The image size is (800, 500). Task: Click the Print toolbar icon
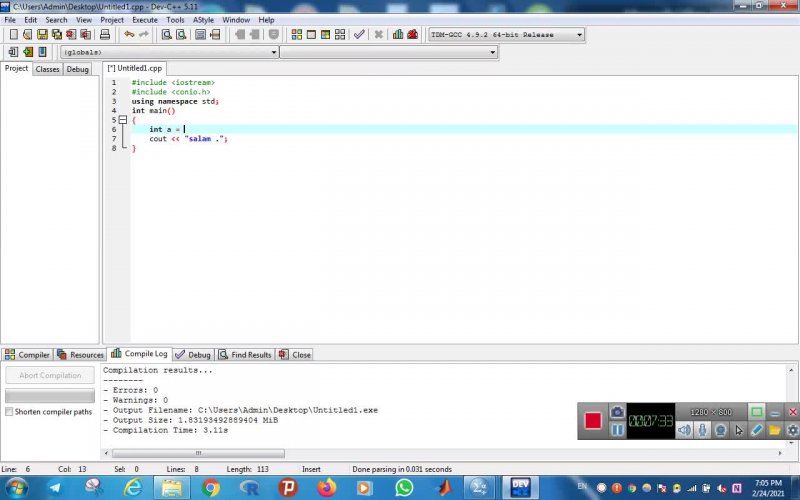point(105,35)
